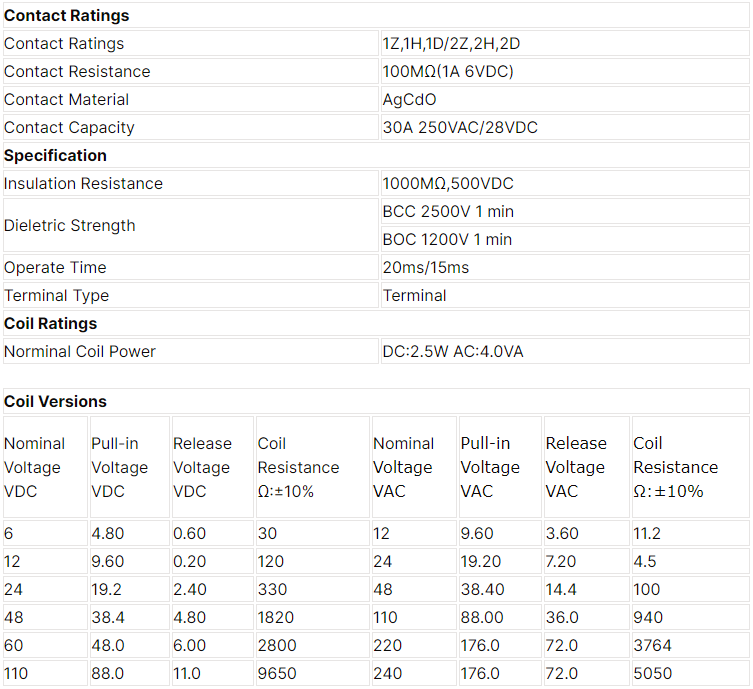This screenshot has height=689, width=753.
Task: Click the Terminal Type label cell
Action: 191,295
